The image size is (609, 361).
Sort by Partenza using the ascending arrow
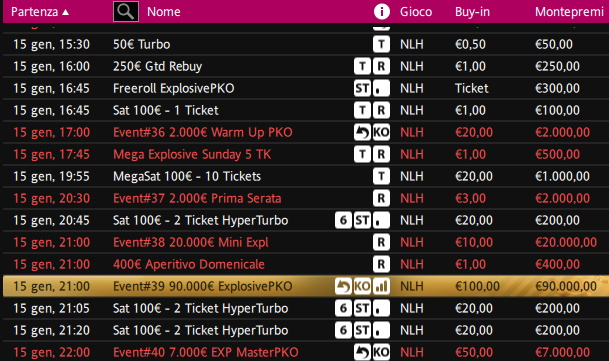[66, 12]
